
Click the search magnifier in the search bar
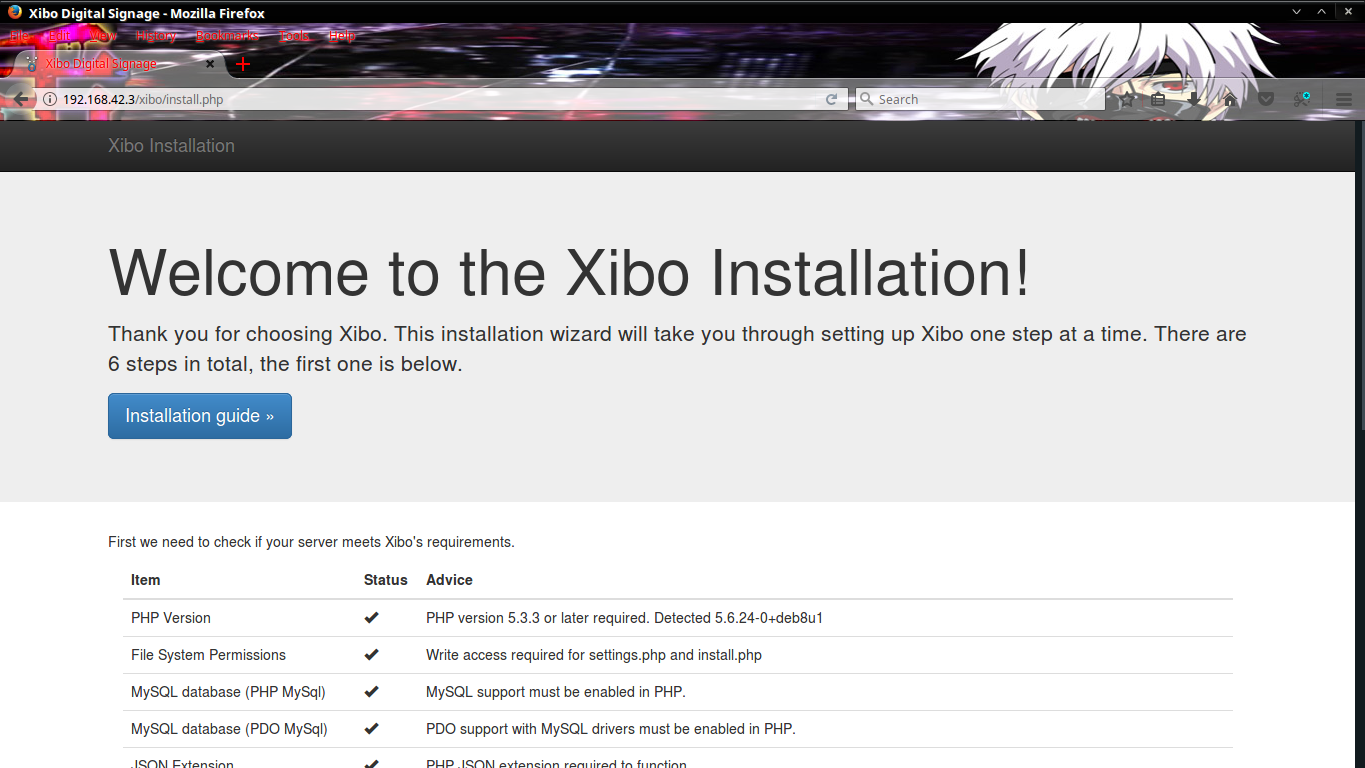point(866,98)
